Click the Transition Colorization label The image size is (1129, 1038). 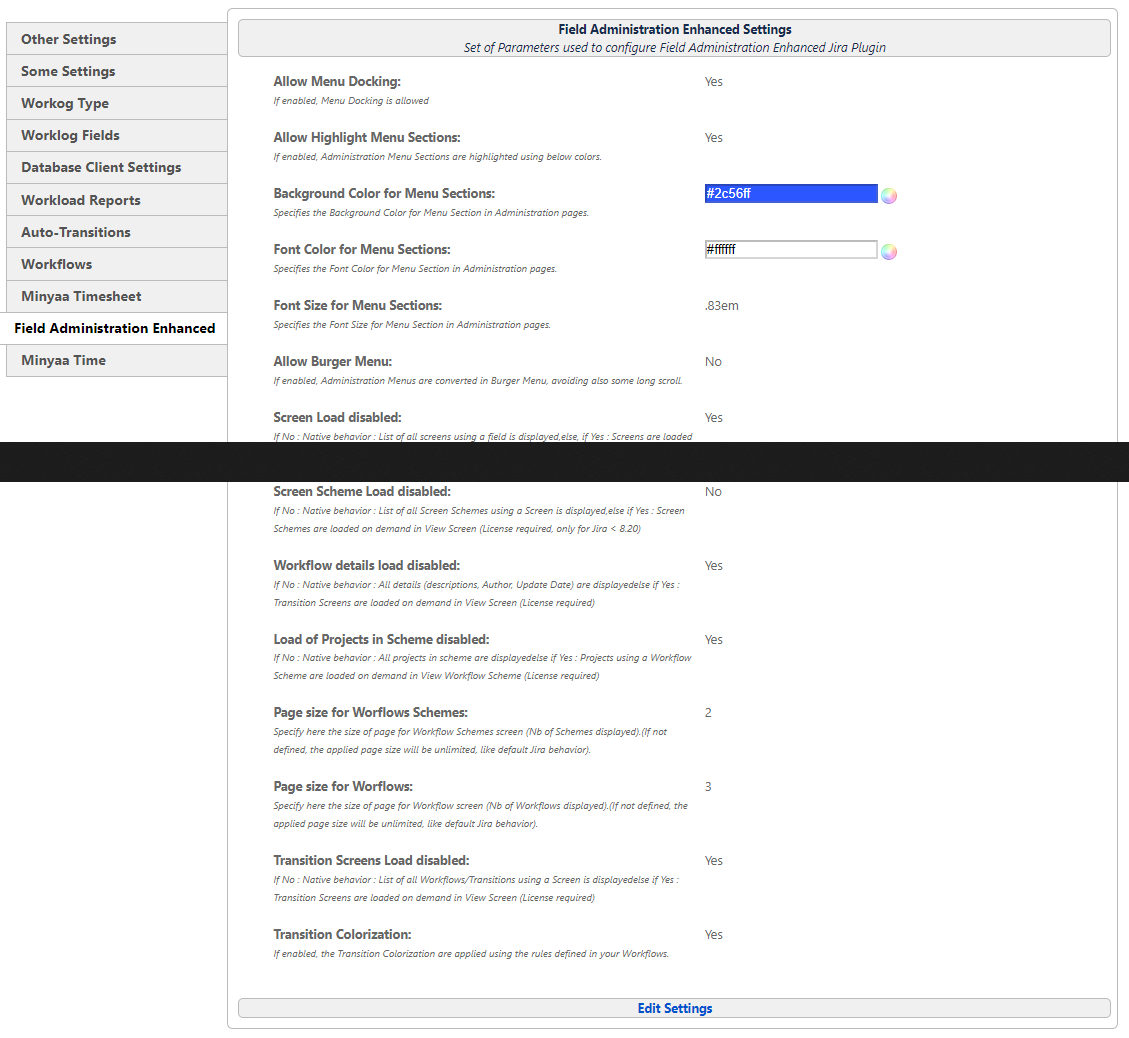pyautogui.click(x=342, y=934)
